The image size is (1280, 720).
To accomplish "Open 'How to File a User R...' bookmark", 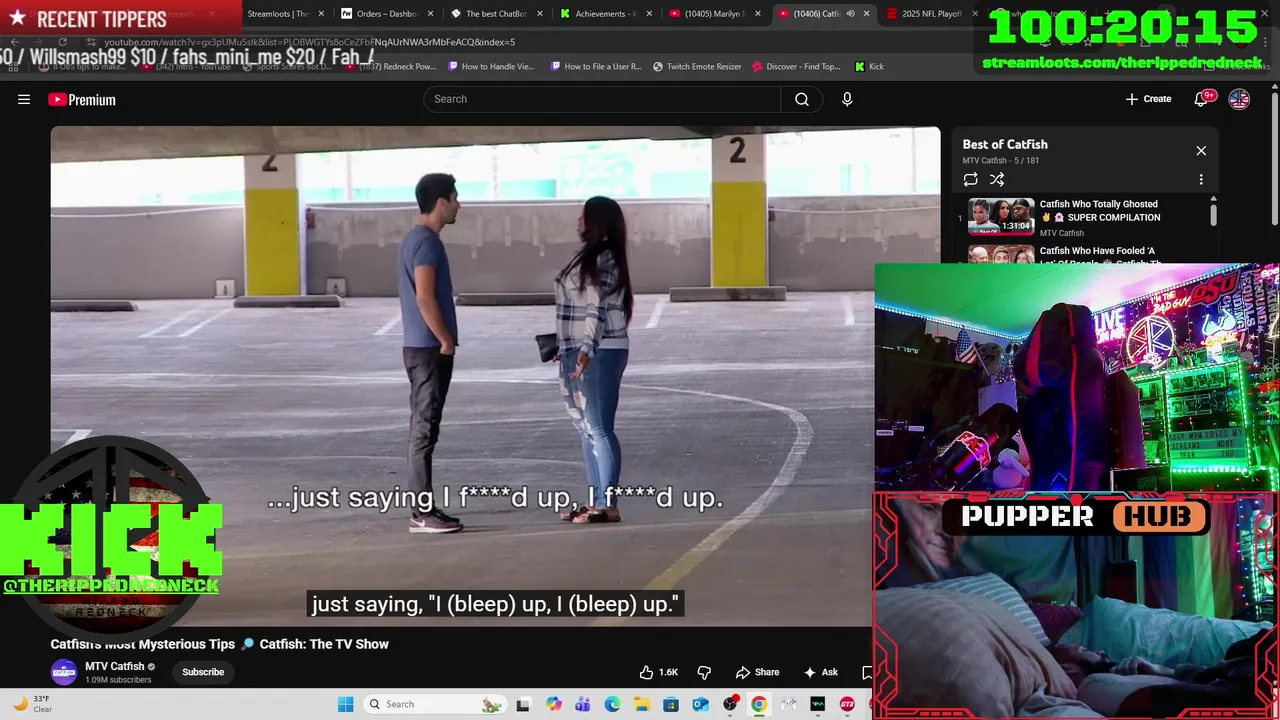I will tap(596, 66).
